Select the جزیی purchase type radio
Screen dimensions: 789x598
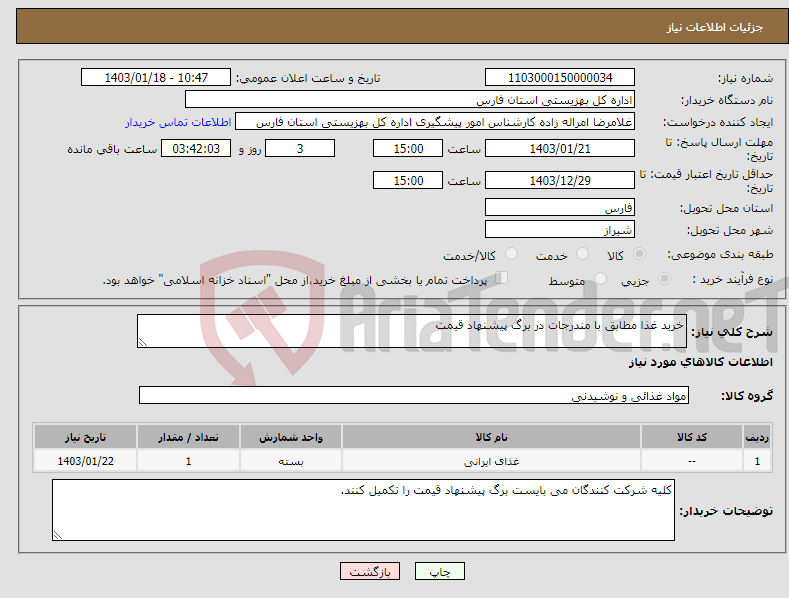pyautogui.click(x=664, y=278)
